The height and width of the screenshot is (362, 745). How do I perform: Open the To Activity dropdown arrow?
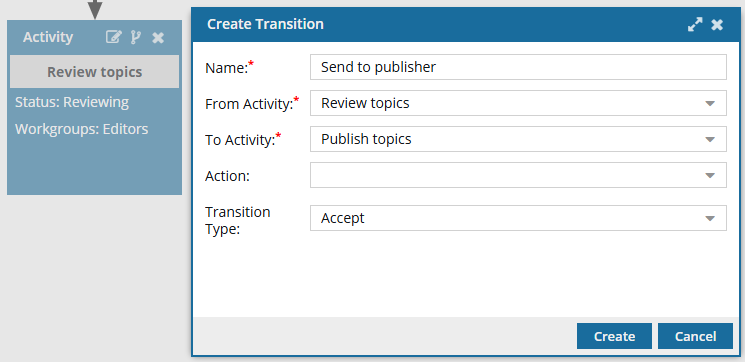710,139
